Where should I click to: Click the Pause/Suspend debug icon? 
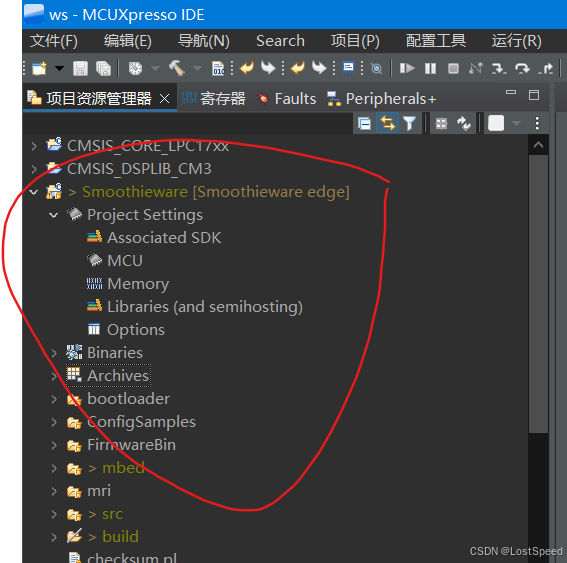point(430,68)
